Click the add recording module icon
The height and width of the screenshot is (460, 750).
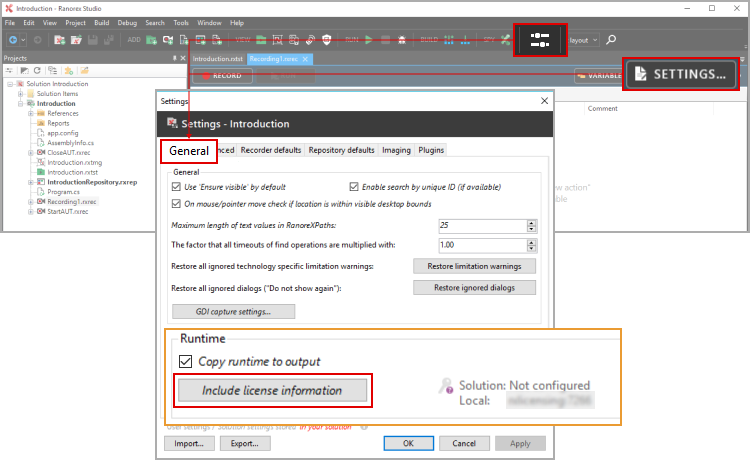(x=168, y=40)
